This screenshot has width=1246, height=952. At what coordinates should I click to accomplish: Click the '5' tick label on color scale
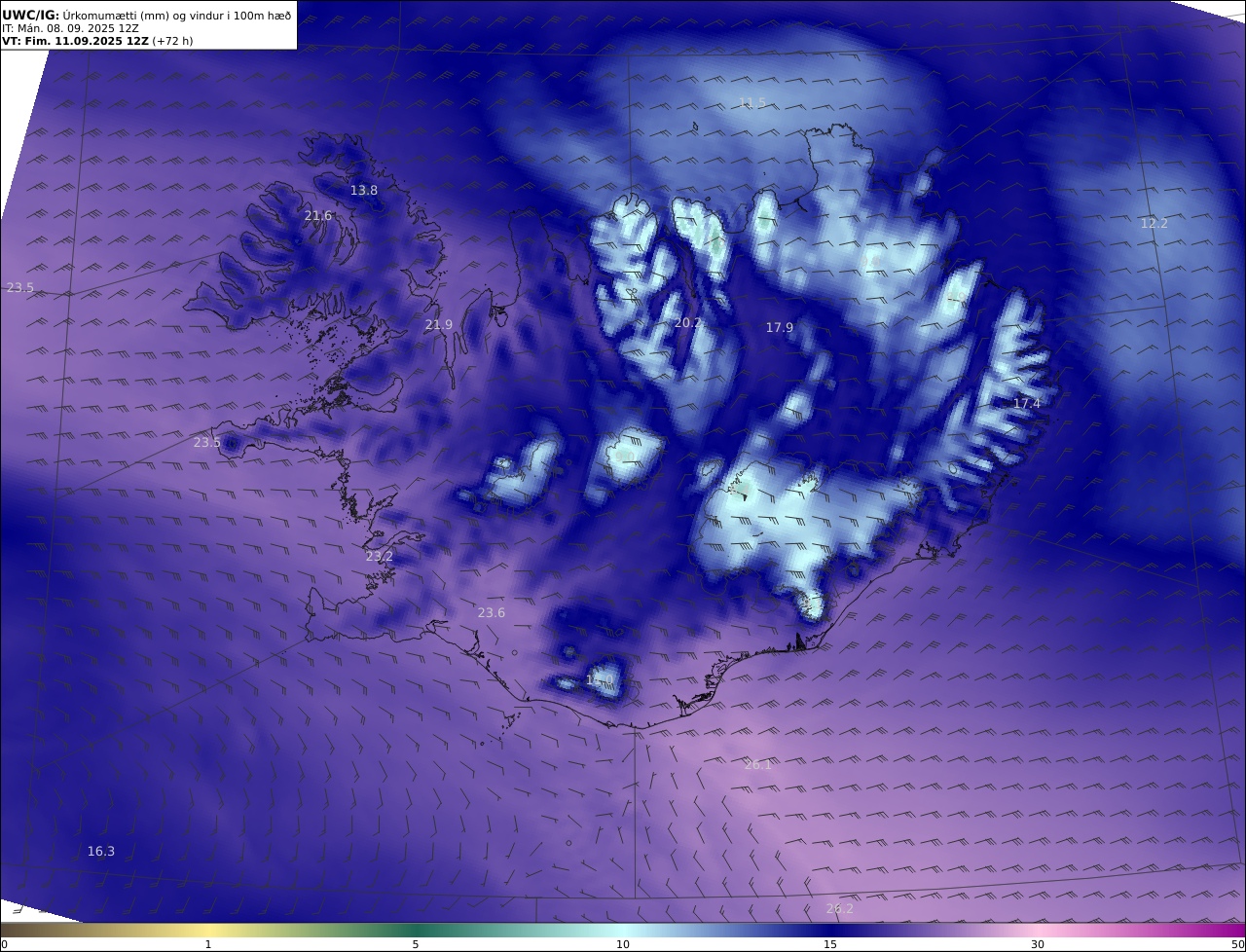click(x=416, y=944)
